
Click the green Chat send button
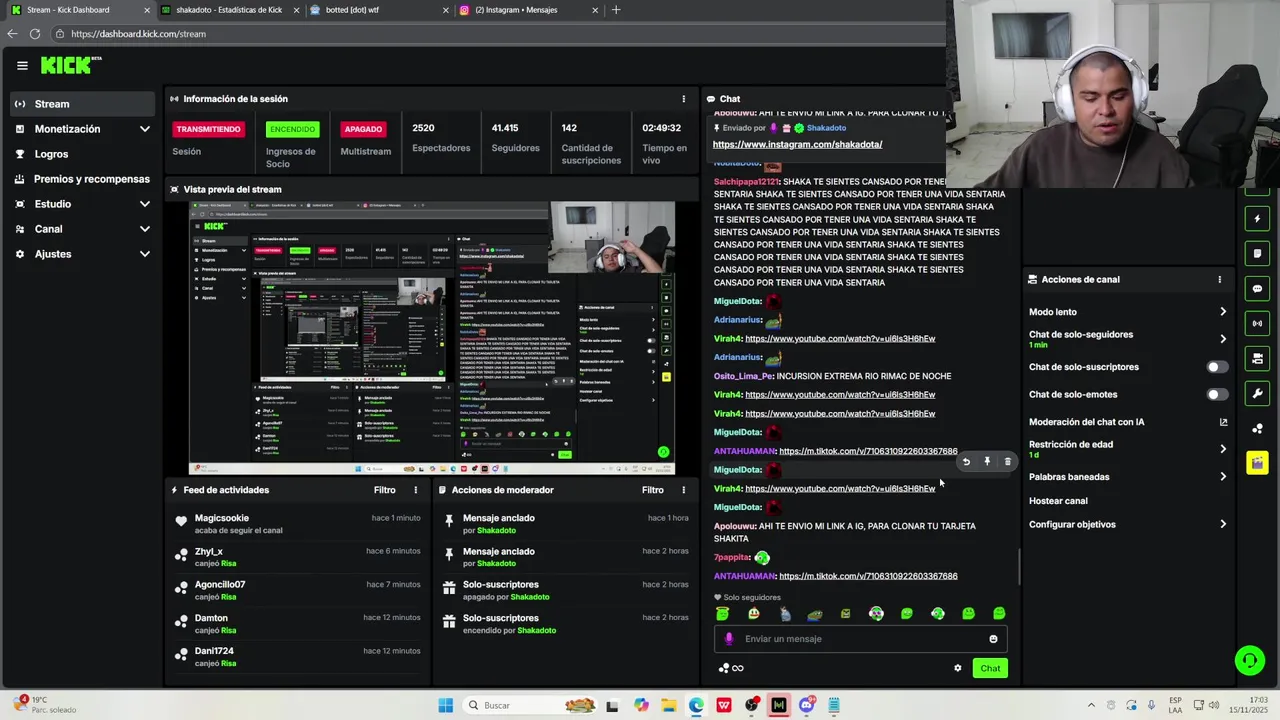coord(990,668)
